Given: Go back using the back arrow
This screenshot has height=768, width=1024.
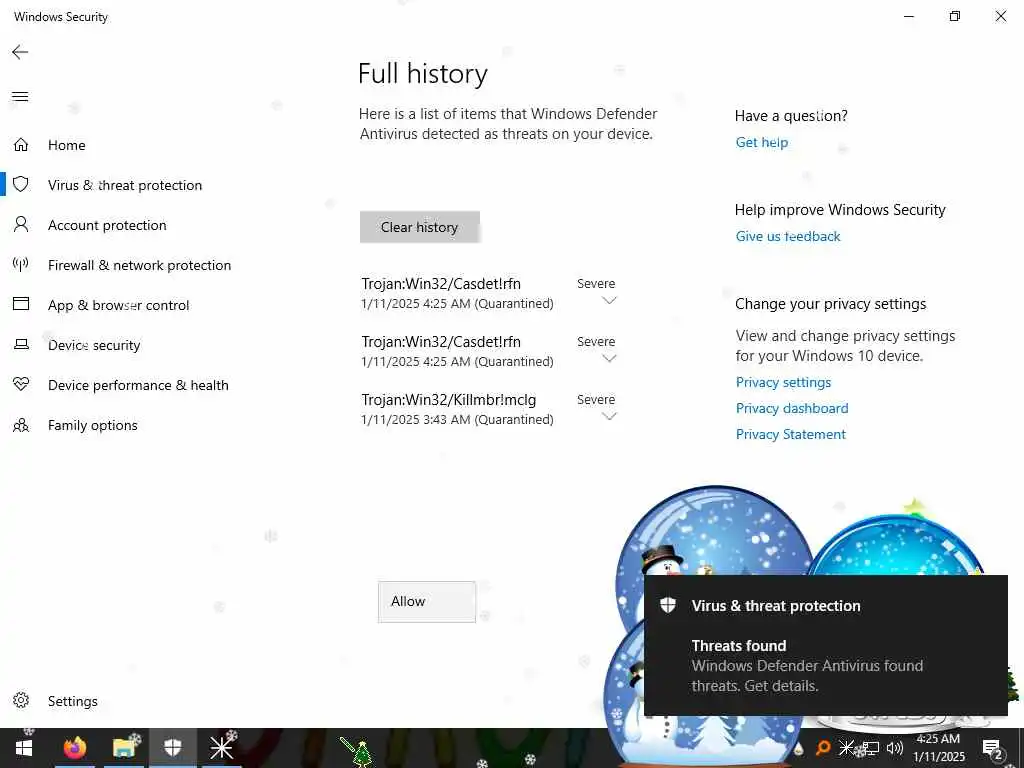Looking at the screenshot, I should [20, 52].
